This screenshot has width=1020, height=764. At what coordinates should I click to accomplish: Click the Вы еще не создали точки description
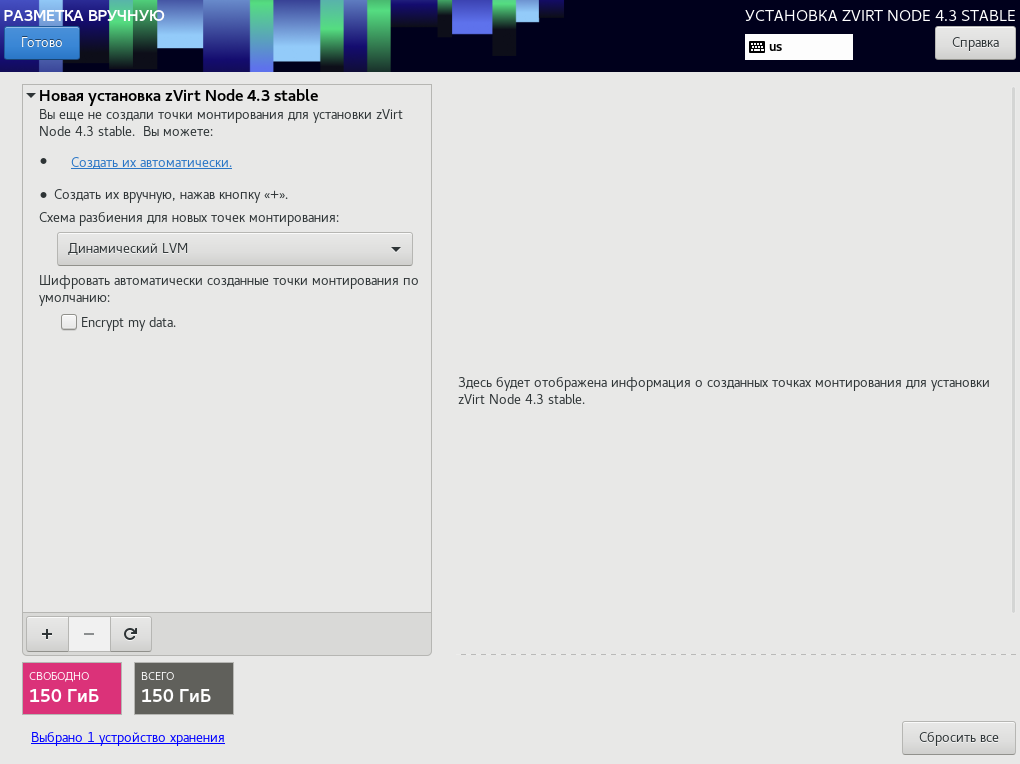pos(221,123)
